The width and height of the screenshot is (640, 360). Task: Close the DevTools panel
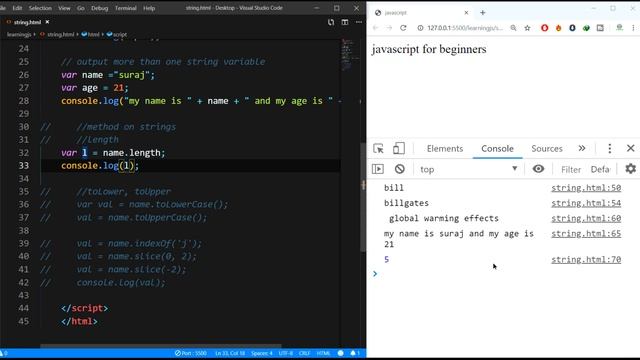coord(631,148)
